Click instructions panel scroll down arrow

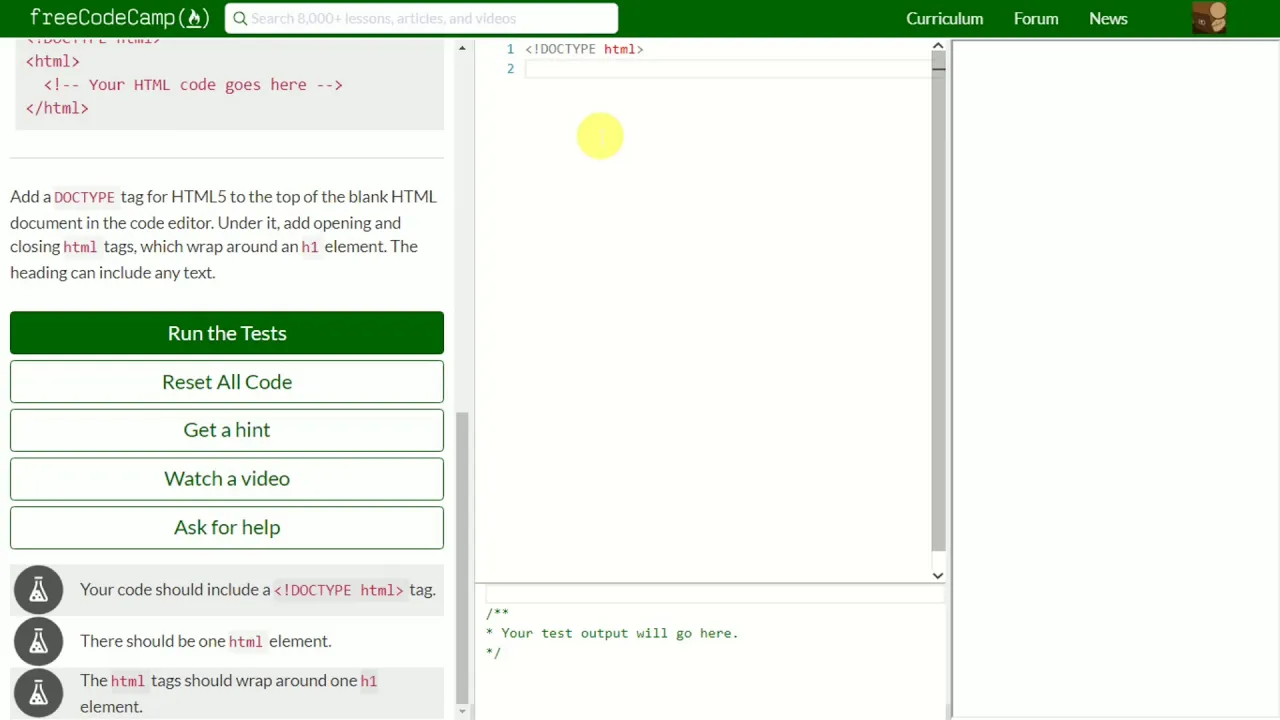(x=462, y=711)
